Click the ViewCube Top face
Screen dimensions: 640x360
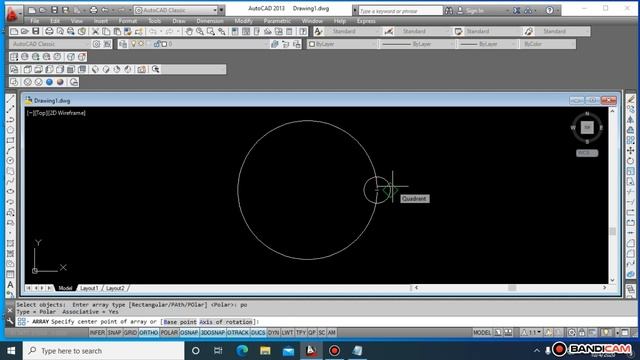[x=587, y=127]
